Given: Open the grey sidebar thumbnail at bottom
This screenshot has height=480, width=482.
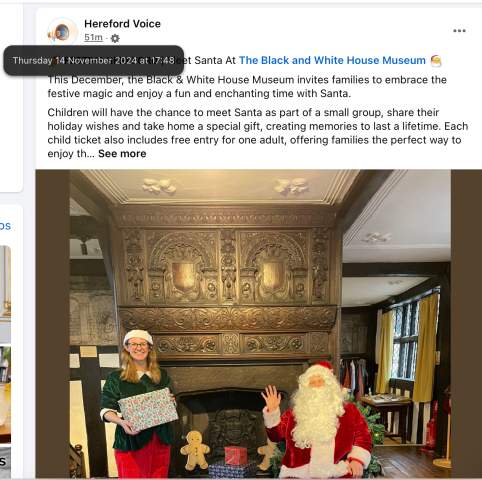Looking at the screenshot, I should click(5, 462).
